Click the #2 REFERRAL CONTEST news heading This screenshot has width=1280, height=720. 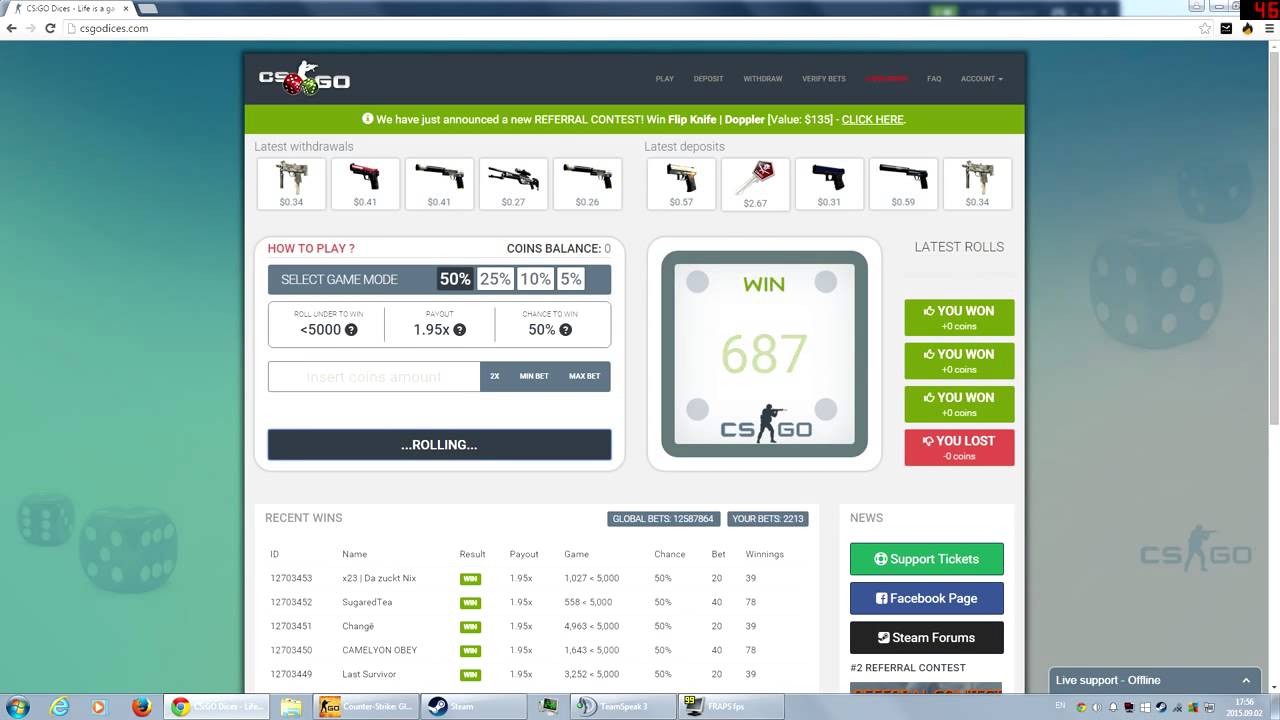[x=908, y=667]
